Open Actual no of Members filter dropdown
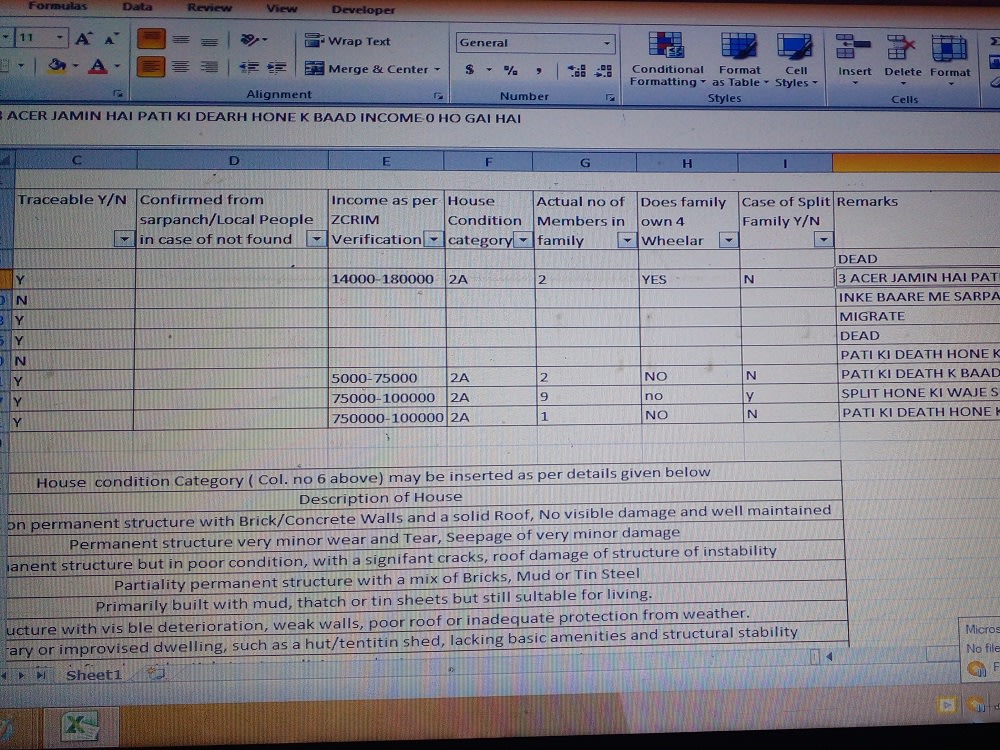 (627, 240)
